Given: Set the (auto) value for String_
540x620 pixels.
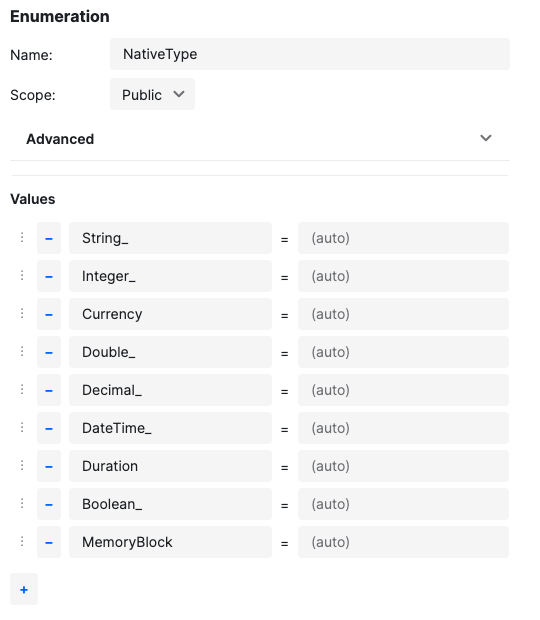Looking at the screenshot, I should (403, 238).
